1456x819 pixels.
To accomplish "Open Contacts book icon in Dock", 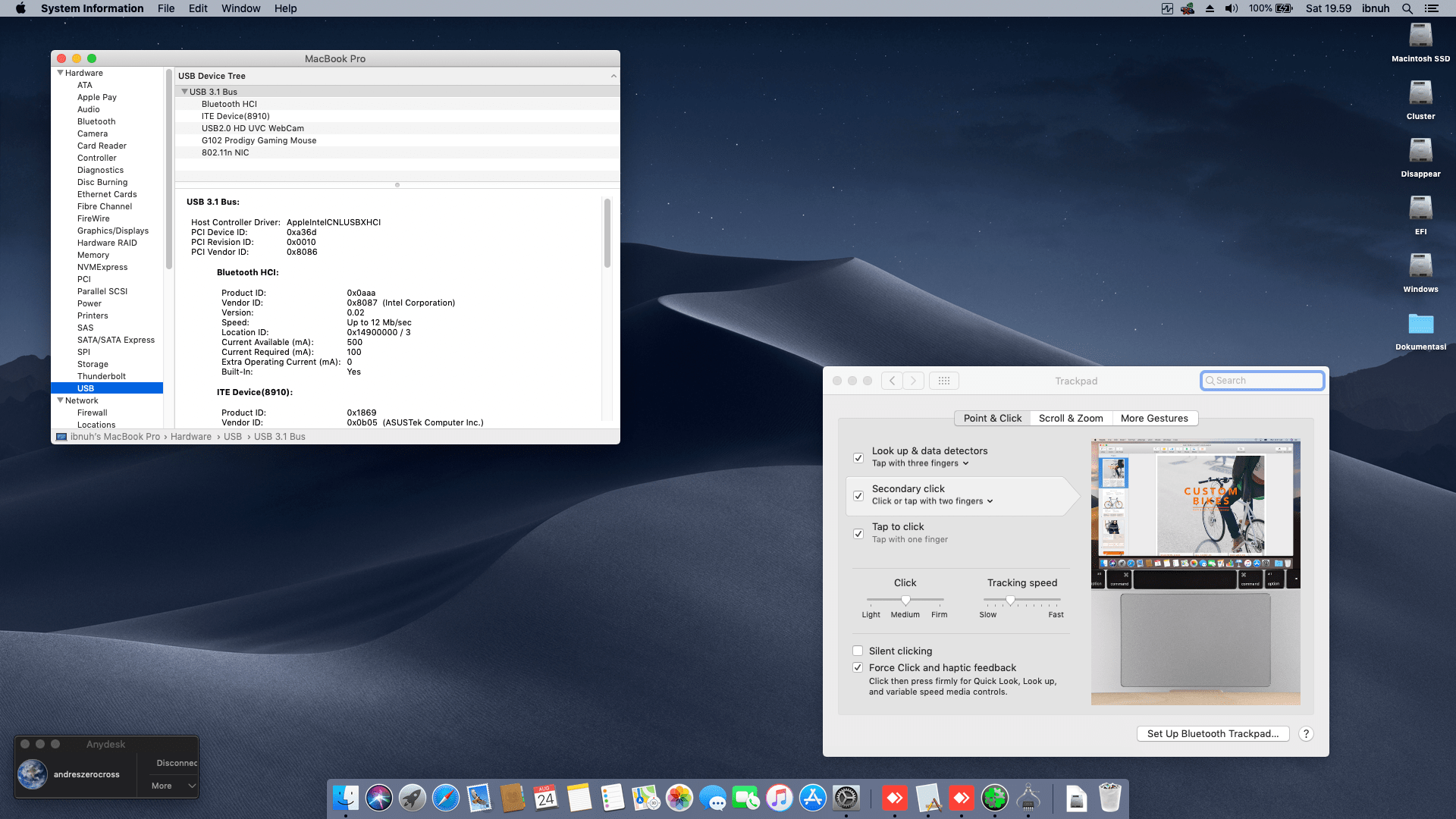I will [x=513, y=798].
